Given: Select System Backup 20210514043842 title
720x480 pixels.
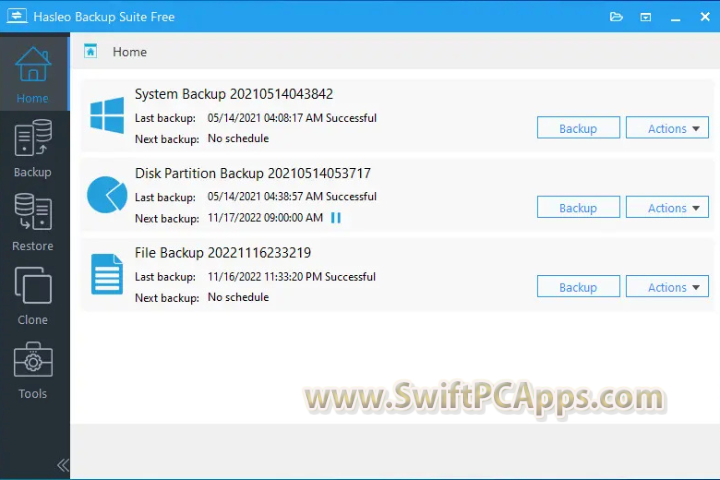Looking at the screenshot, I should (x=234, y=94).
